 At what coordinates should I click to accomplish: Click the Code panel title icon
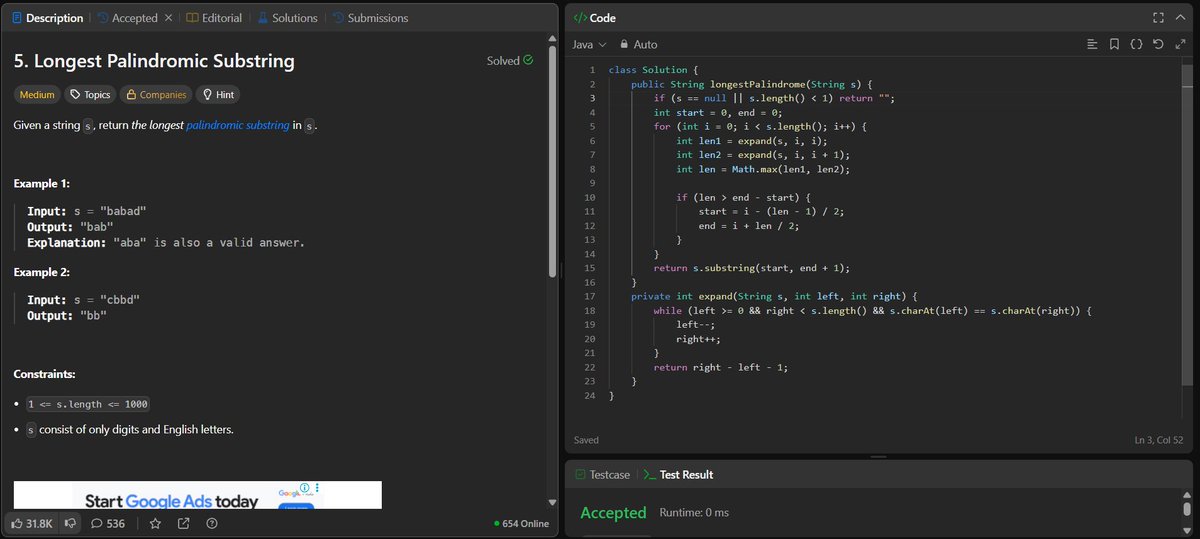[580, 18]
